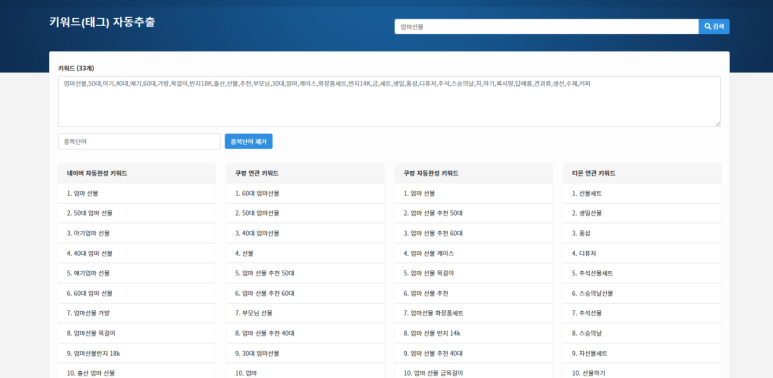
Task: Focus the top search box containing 엄마선물
Action: pyautogui.click(x=546, y=27)
